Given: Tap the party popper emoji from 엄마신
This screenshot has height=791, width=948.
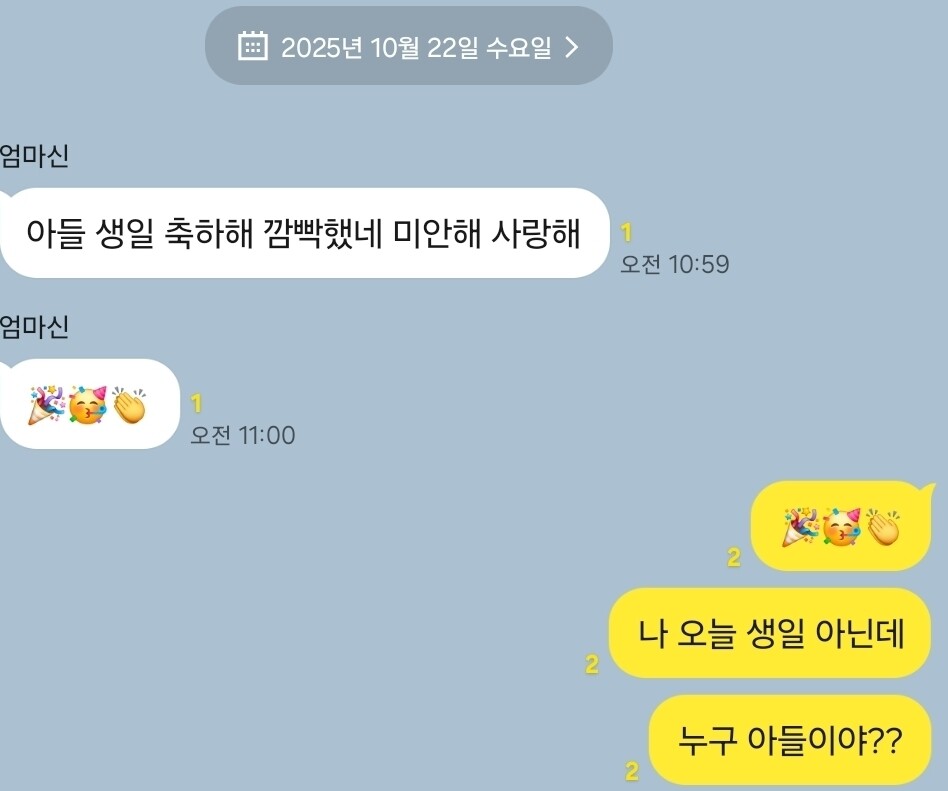Looking at the screenshot, I should tap(46, 405).
